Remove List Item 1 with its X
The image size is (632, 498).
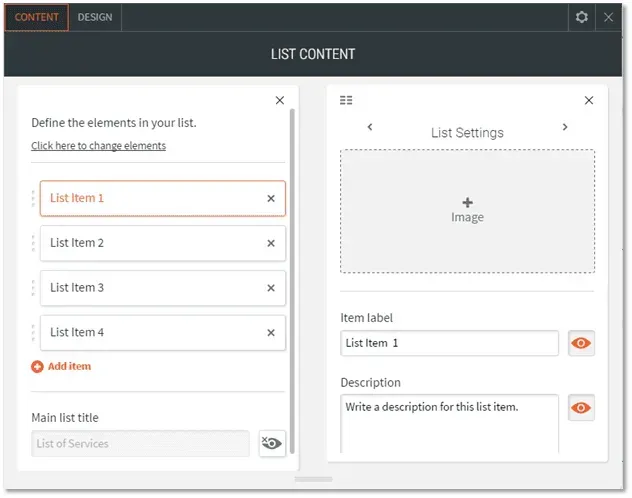point(271,198)
